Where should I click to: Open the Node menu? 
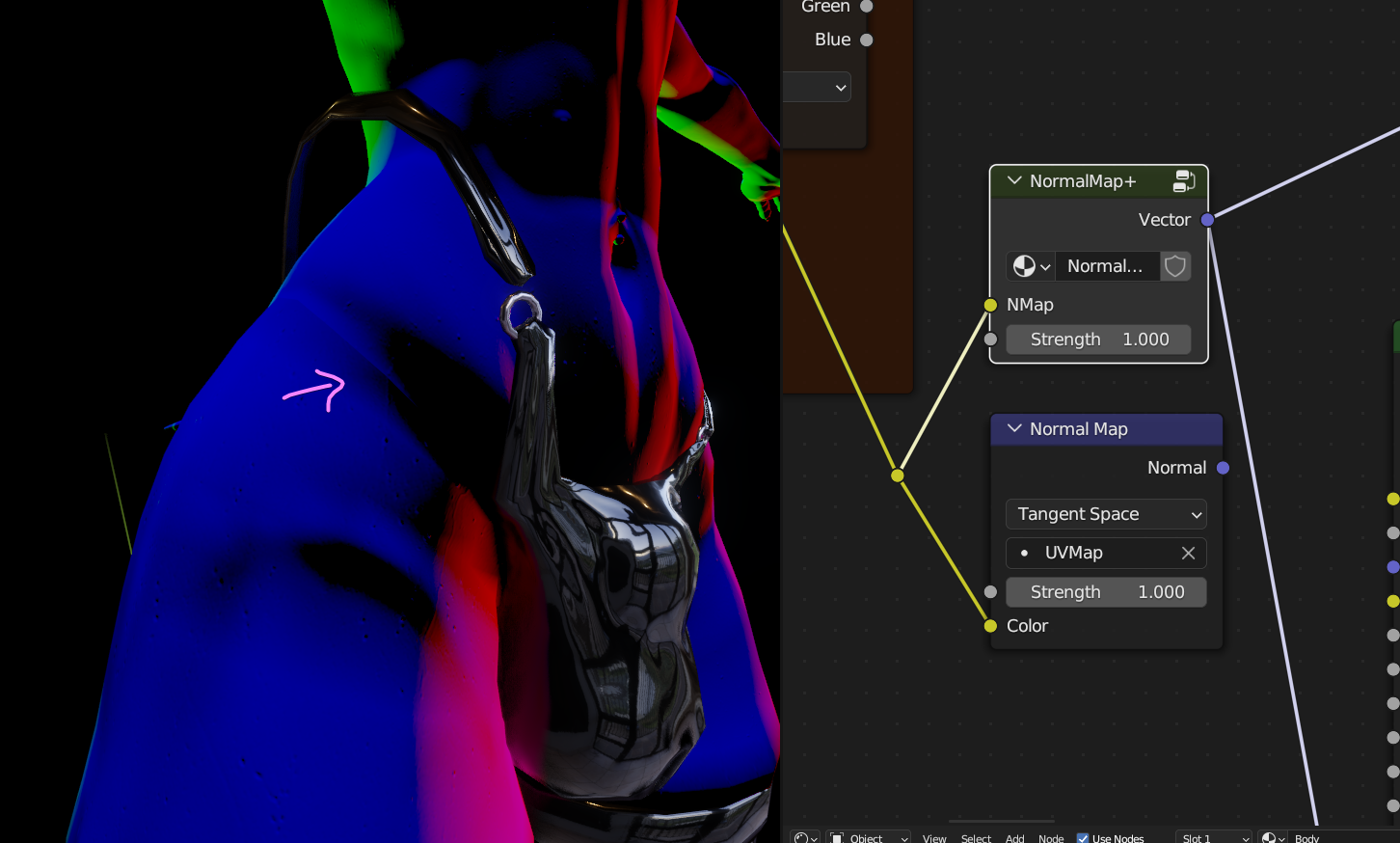(x=1051, y=838)
